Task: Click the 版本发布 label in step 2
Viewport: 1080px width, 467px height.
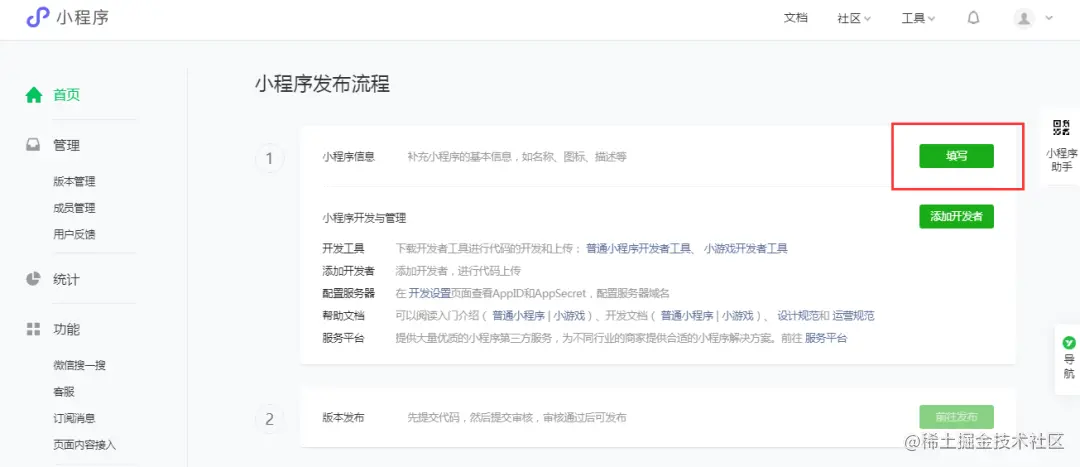Action: [343, 417]
